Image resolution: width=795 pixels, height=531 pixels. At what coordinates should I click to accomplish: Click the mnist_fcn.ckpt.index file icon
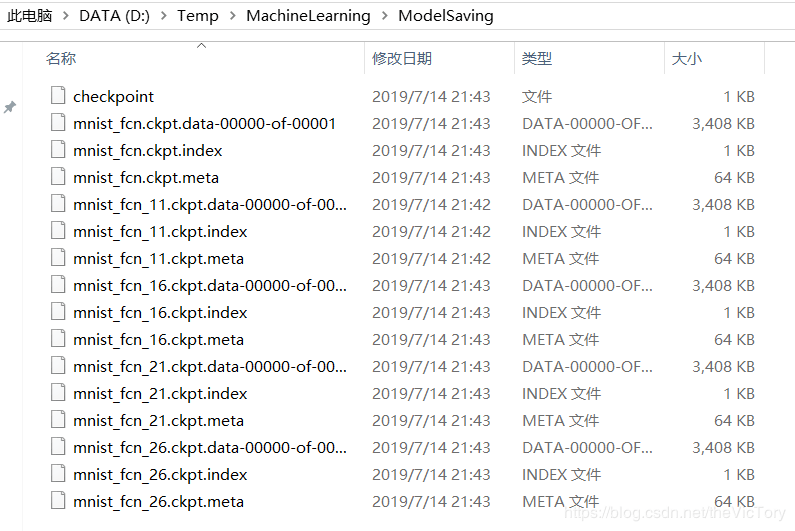tap(58, 150)
